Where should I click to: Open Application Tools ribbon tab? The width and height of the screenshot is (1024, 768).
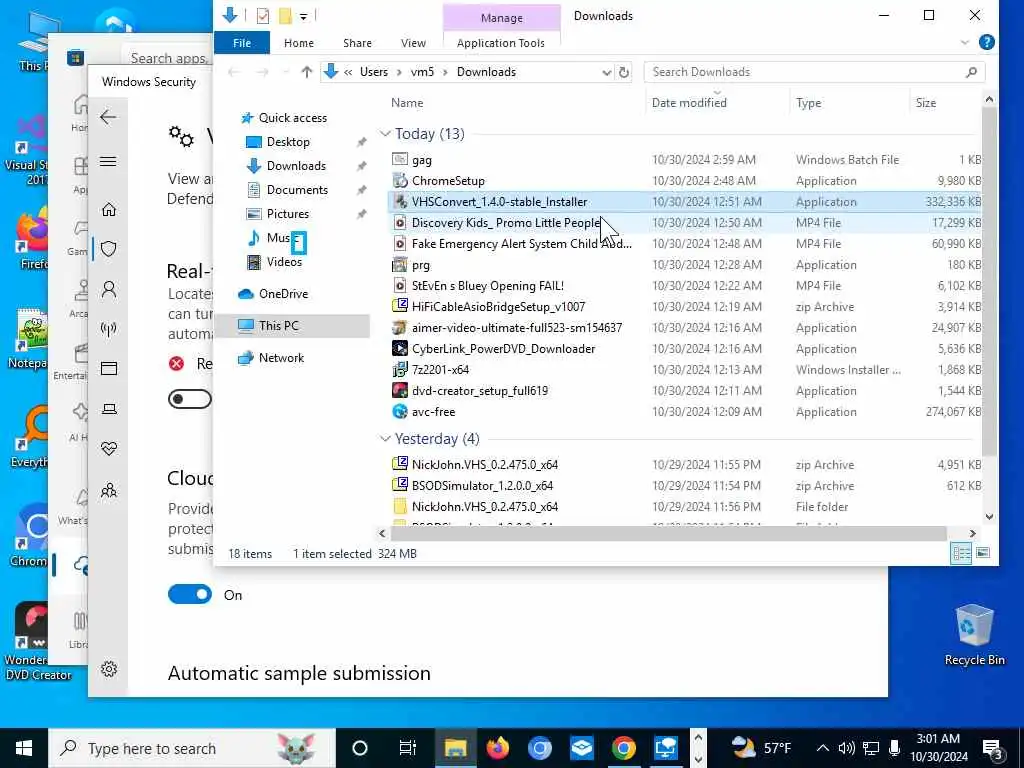(x=501, y=42)
